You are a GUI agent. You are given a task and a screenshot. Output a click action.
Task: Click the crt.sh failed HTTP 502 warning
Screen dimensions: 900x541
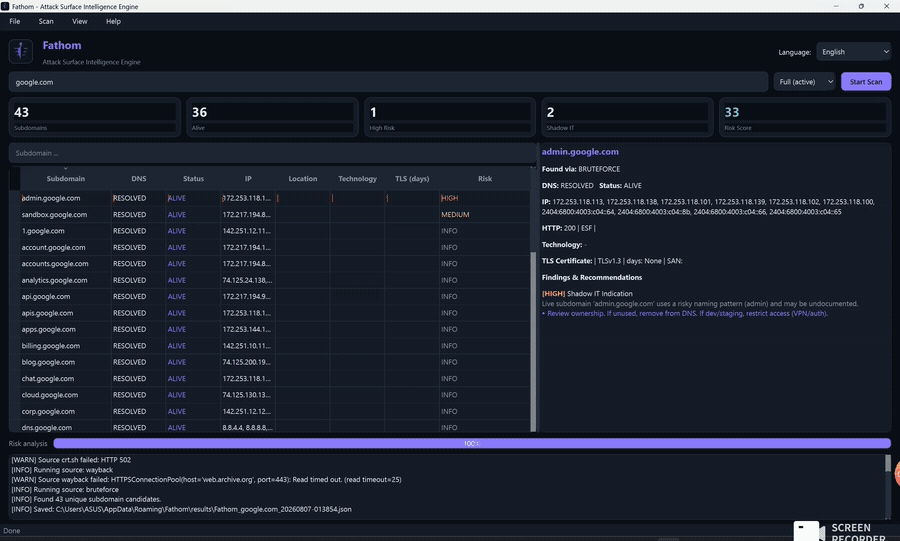[x=71, y=460]
